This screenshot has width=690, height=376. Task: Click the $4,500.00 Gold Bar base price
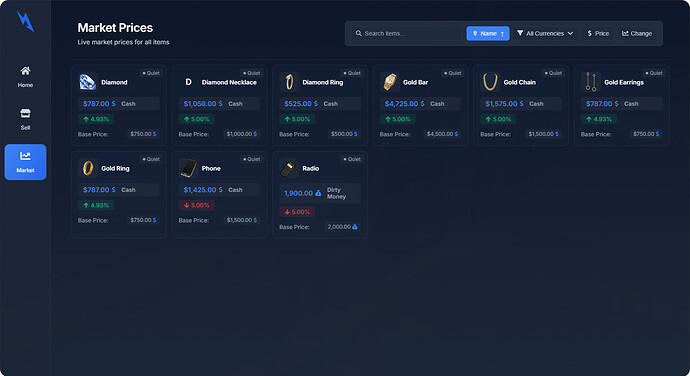tap(442, 134)
